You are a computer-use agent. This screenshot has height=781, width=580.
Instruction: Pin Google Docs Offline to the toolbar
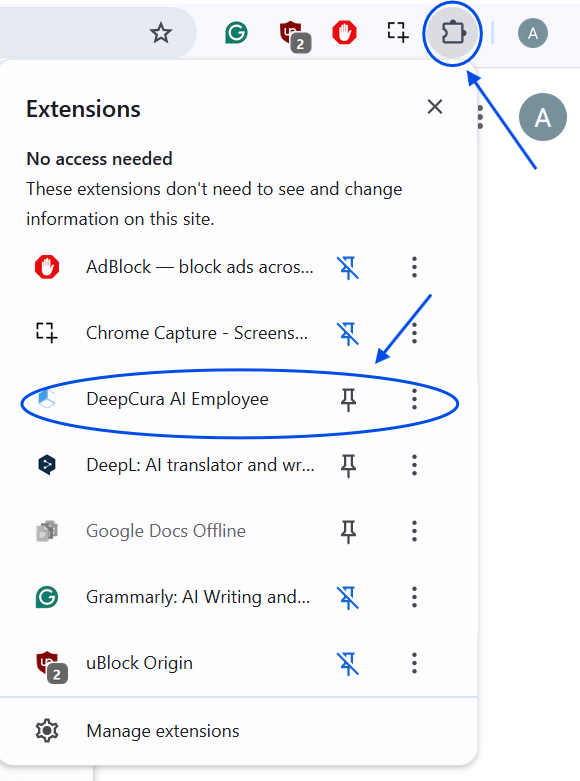(348, 531)
